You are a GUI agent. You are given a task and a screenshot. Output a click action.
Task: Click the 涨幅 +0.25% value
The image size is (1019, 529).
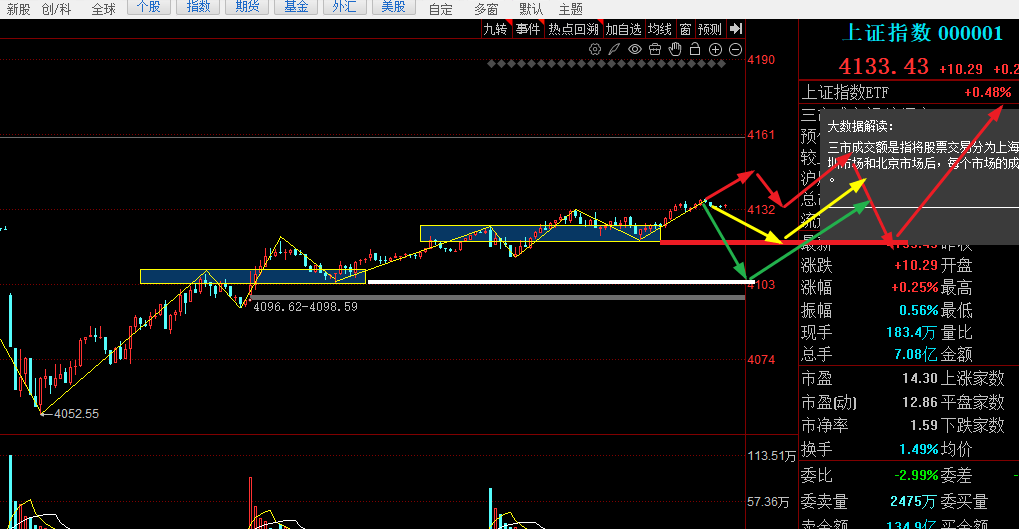pos(914,287)
